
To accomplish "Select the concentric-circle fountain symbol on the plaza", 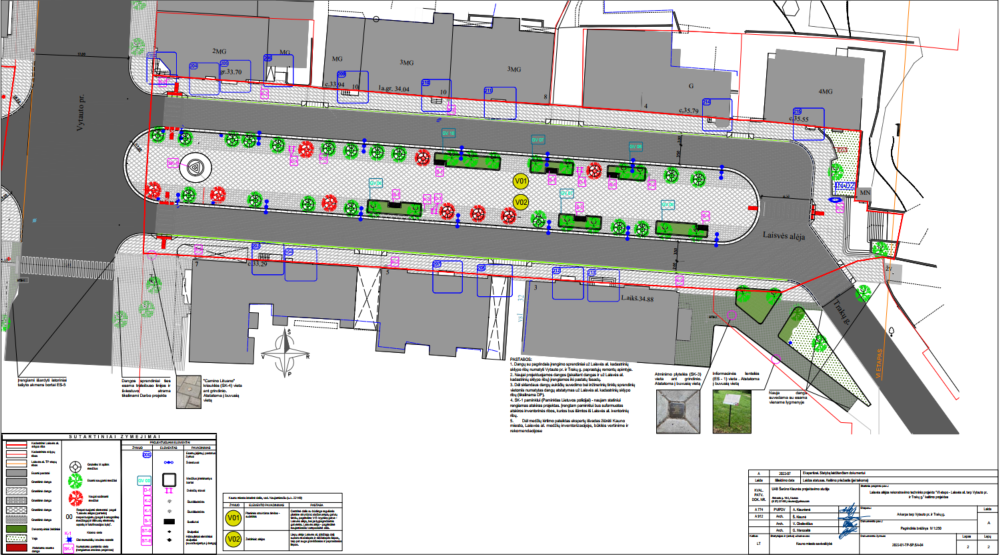I will (193, 167).
